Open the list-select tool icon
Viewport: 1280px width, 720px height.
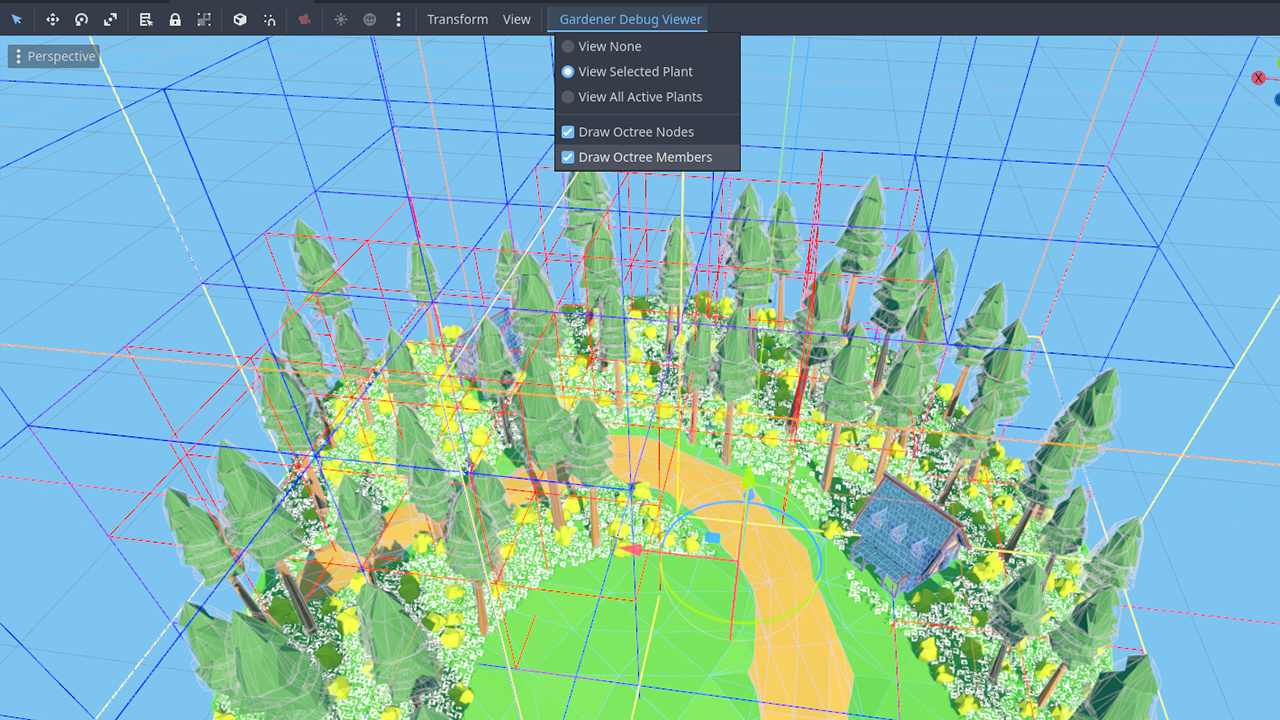[x=146, y=19]
